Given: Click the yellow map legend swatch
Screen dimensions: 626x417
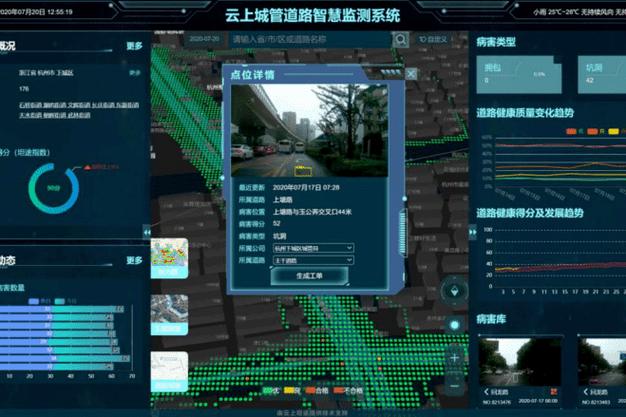Looking at the screenshot, I should point(289,390).
